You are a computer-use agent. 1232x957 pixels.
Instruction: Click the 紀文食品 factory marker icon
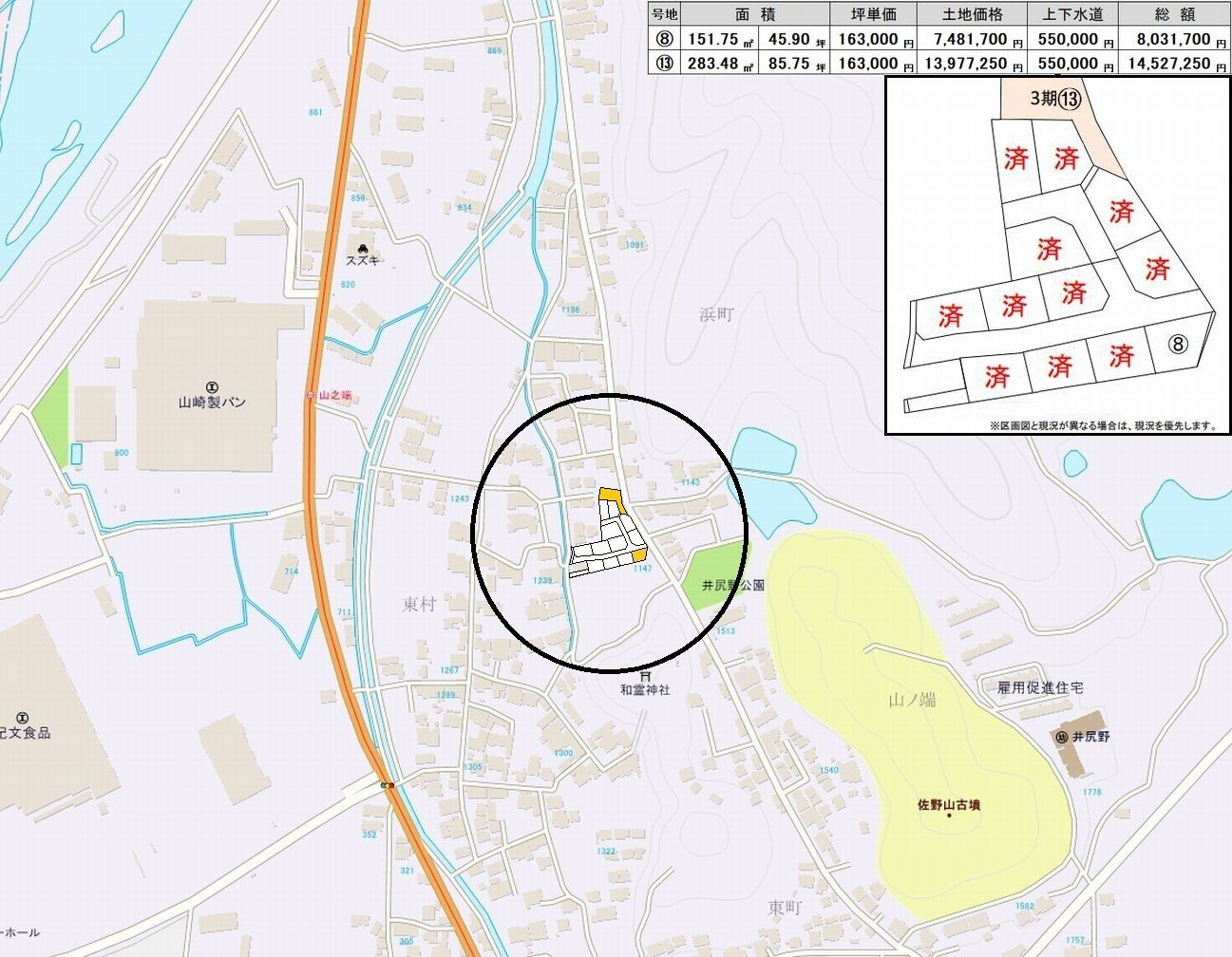[23, 718]
